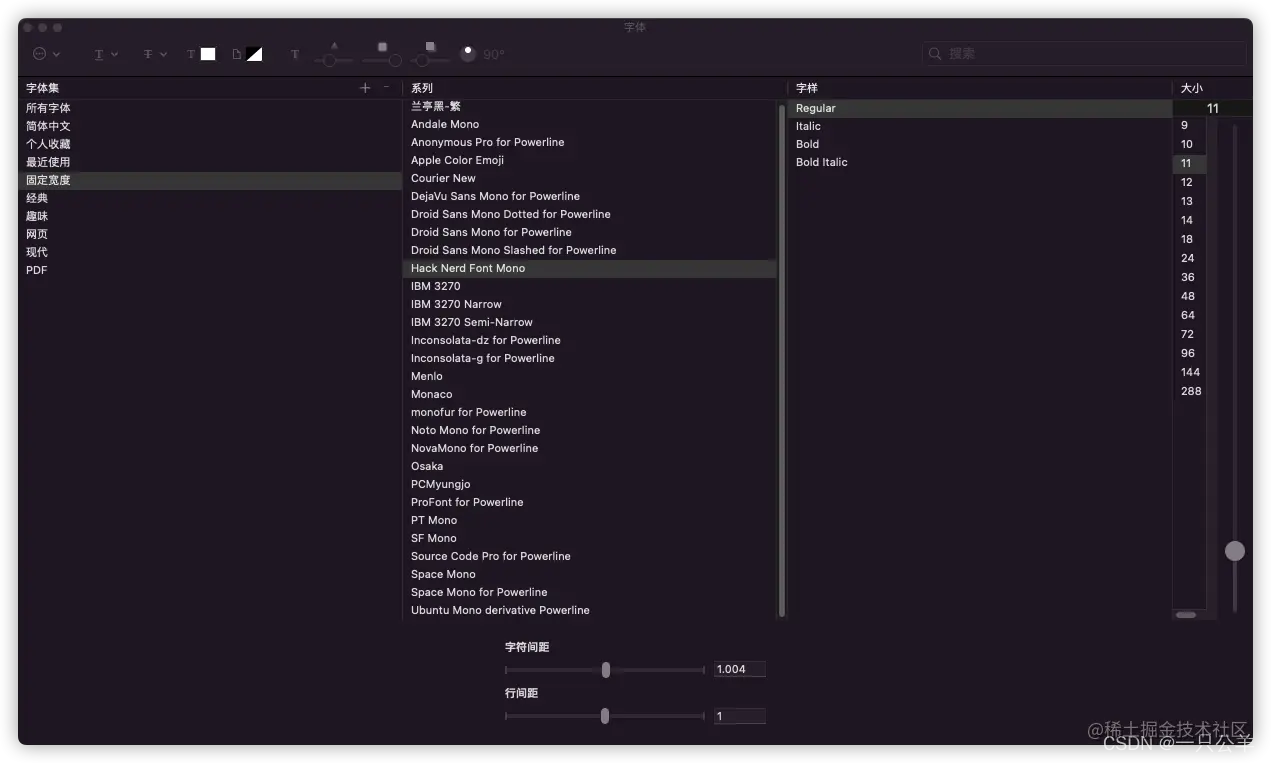Image resolution: width=1271 pixels, height=763 pixels.
Task: Click the font search field
Action: tap(1082, 54)
